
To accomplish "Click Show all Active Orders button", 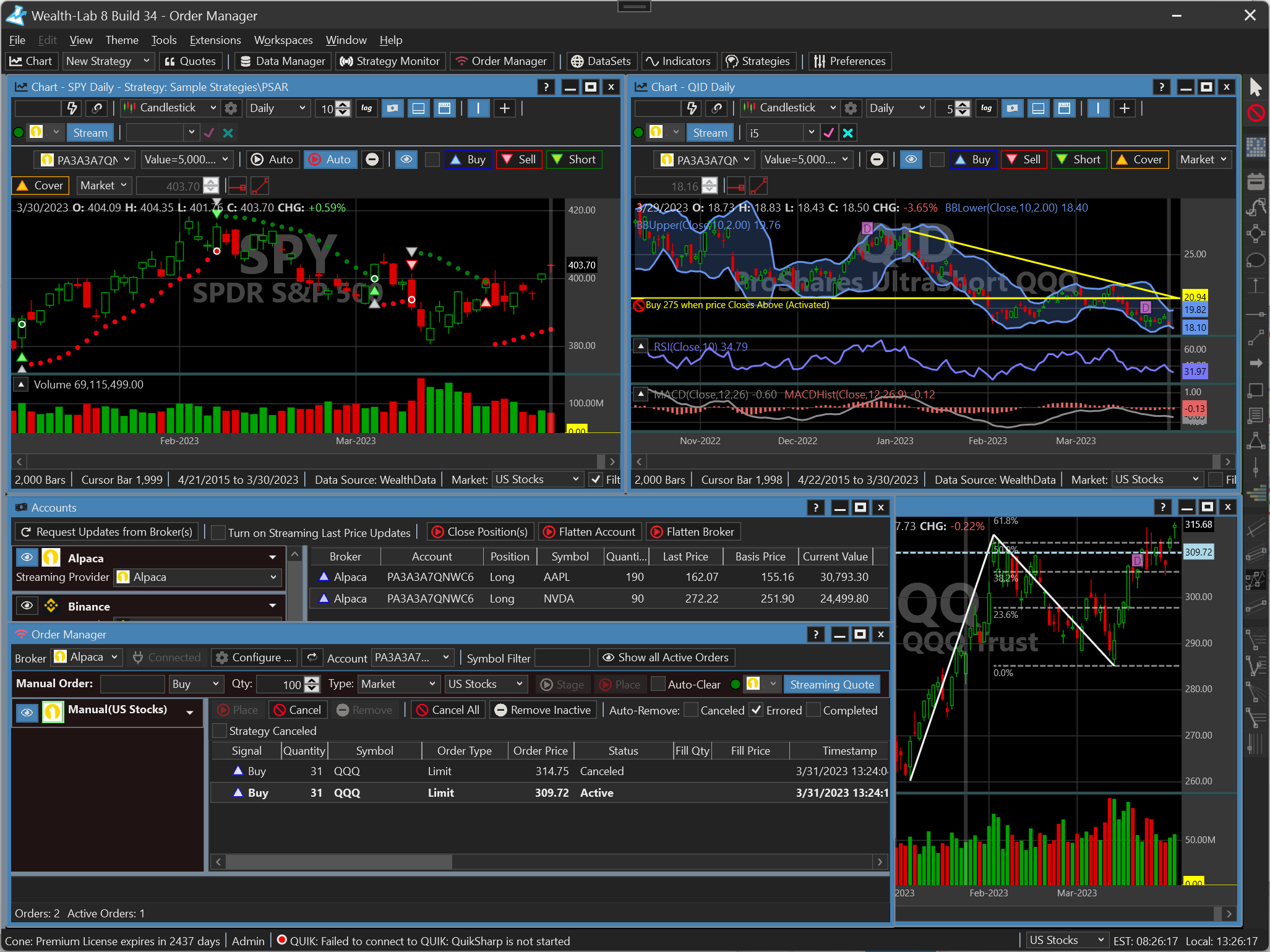I will click(666, 658).
